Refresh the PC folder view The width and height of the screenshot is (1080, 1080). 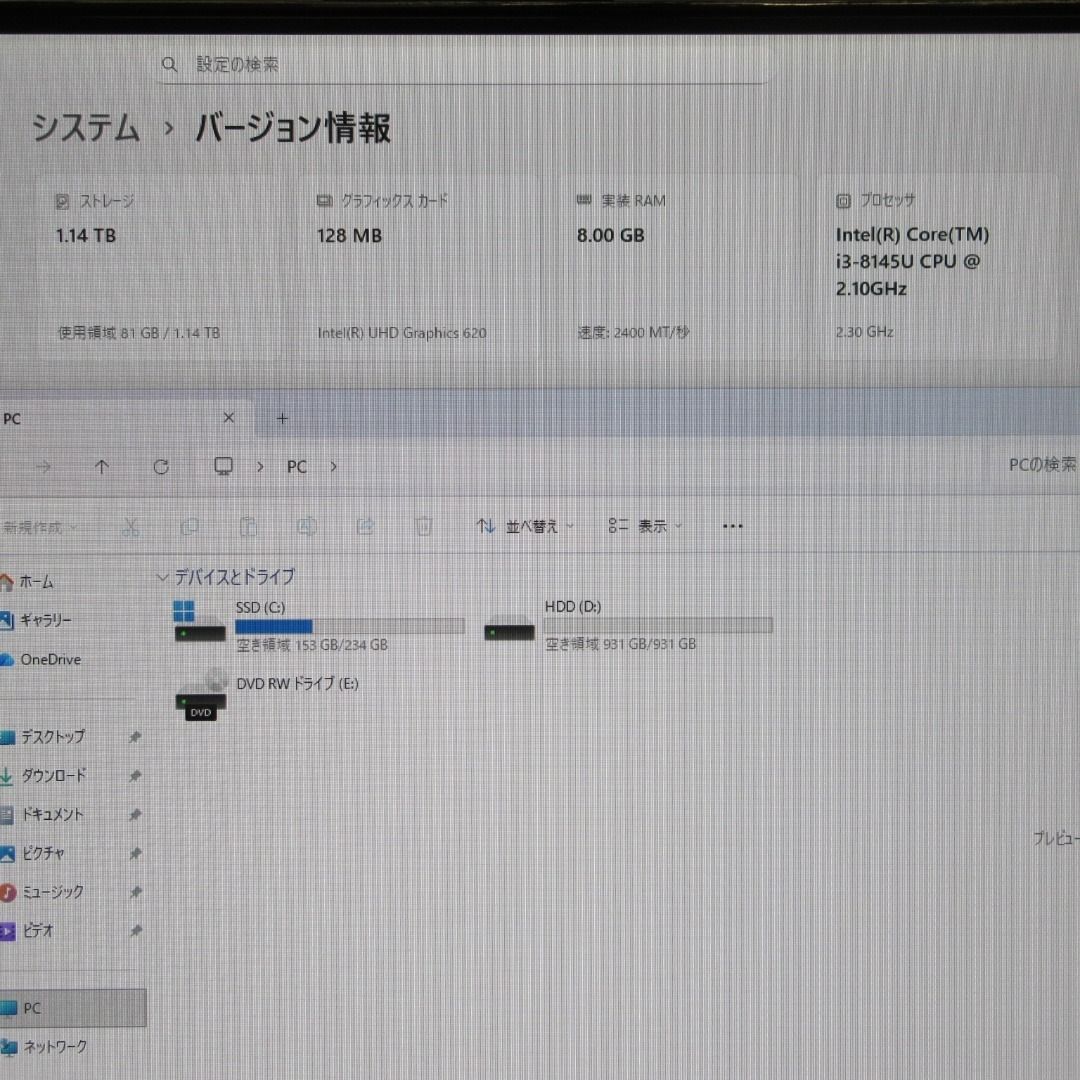(x=161, y=467)
